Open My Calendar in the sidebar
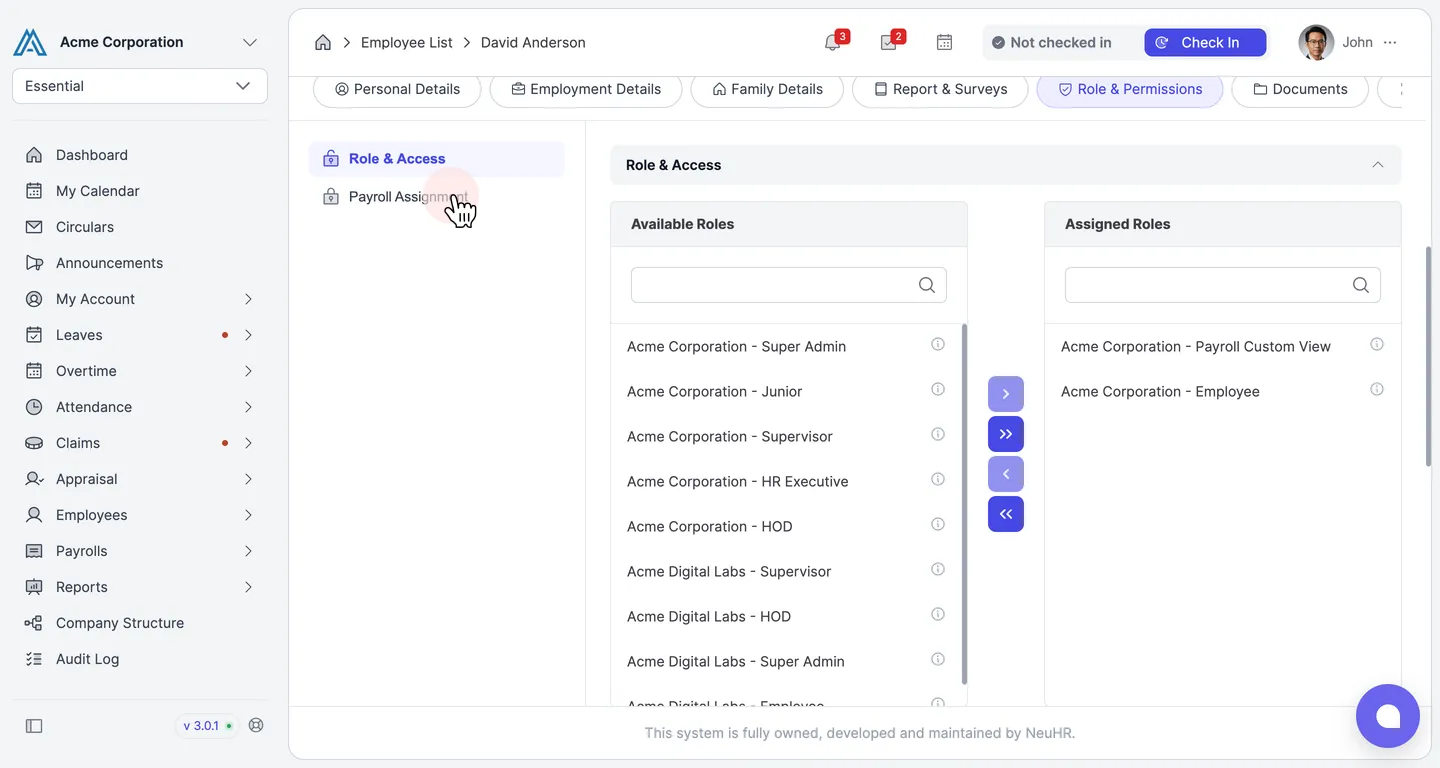 pos(140,191)
